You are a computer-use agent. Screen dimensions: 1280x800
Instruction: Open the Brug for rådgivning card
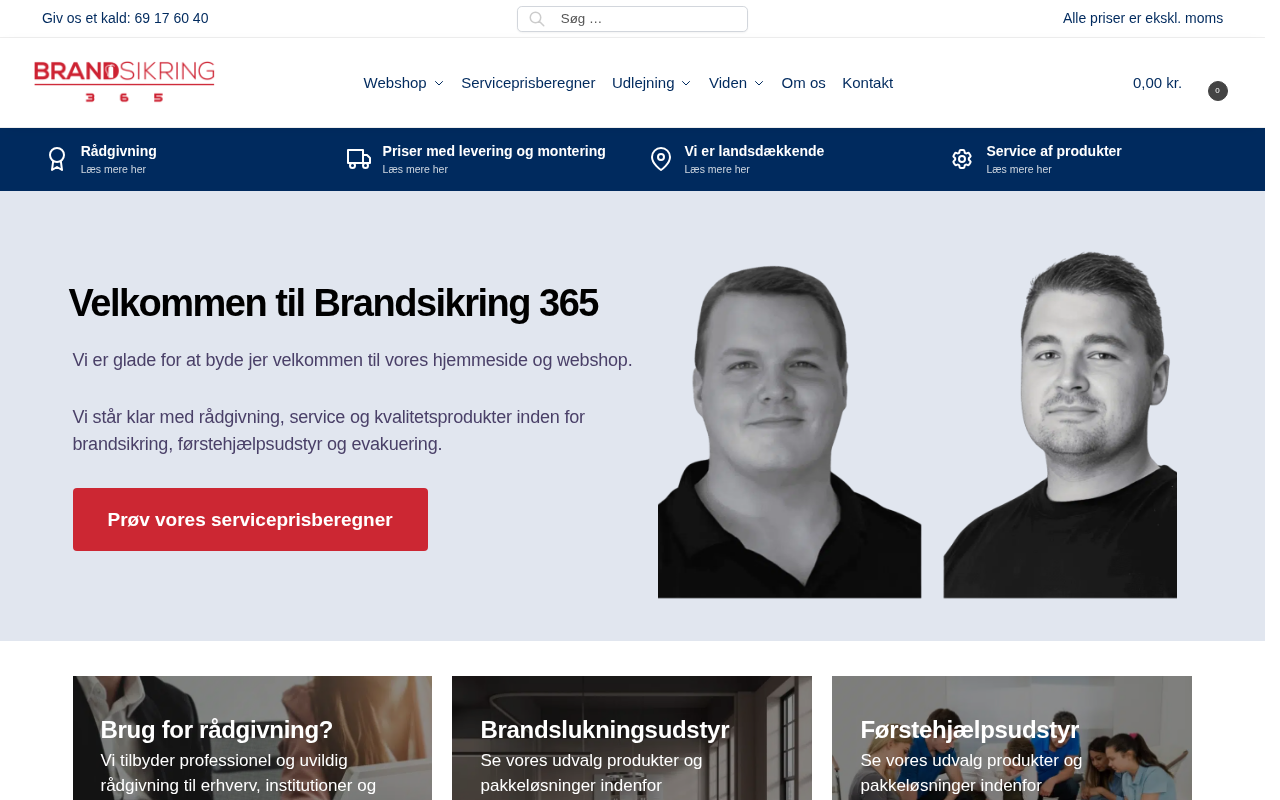point(252,738)
